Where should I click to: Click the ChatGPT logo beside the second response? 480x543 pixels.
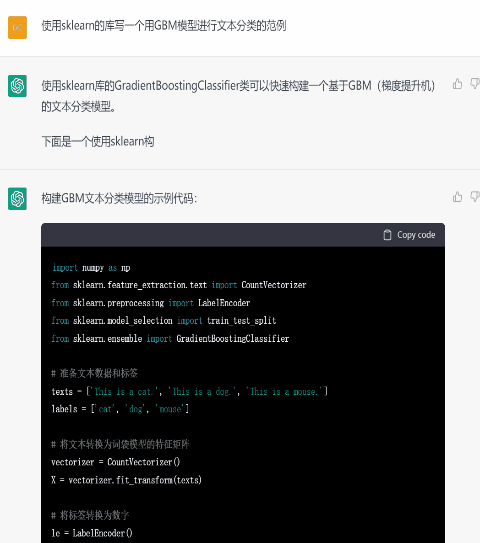pyautogui.click(x=17, y=198)
